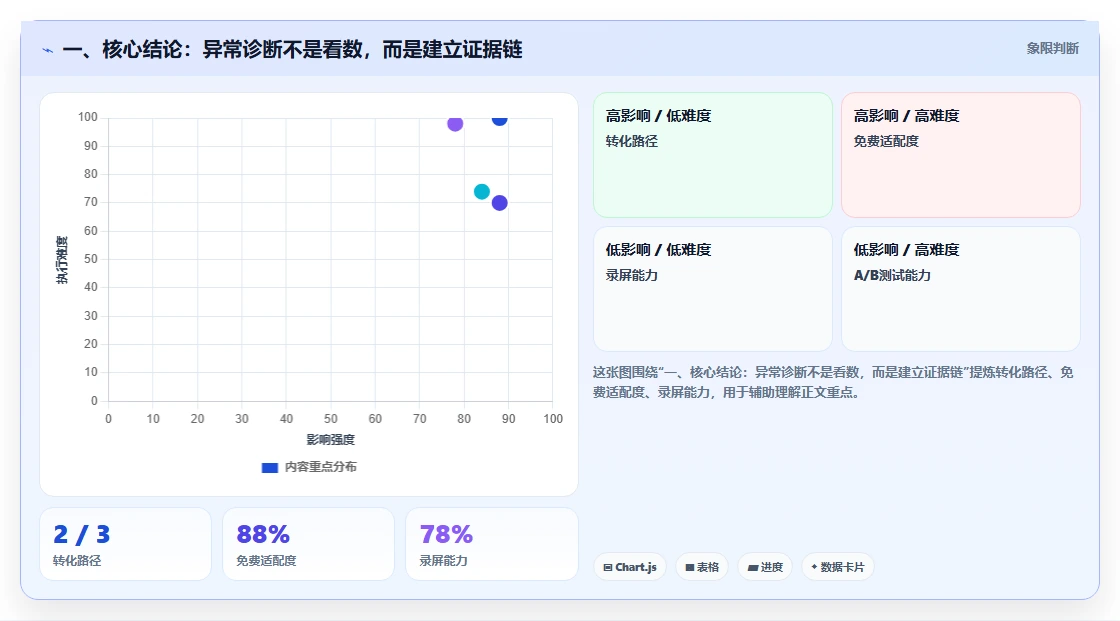Click the description paragraph starting 这张图围绕
1120x621 pixels.
(x=833, y=382)
